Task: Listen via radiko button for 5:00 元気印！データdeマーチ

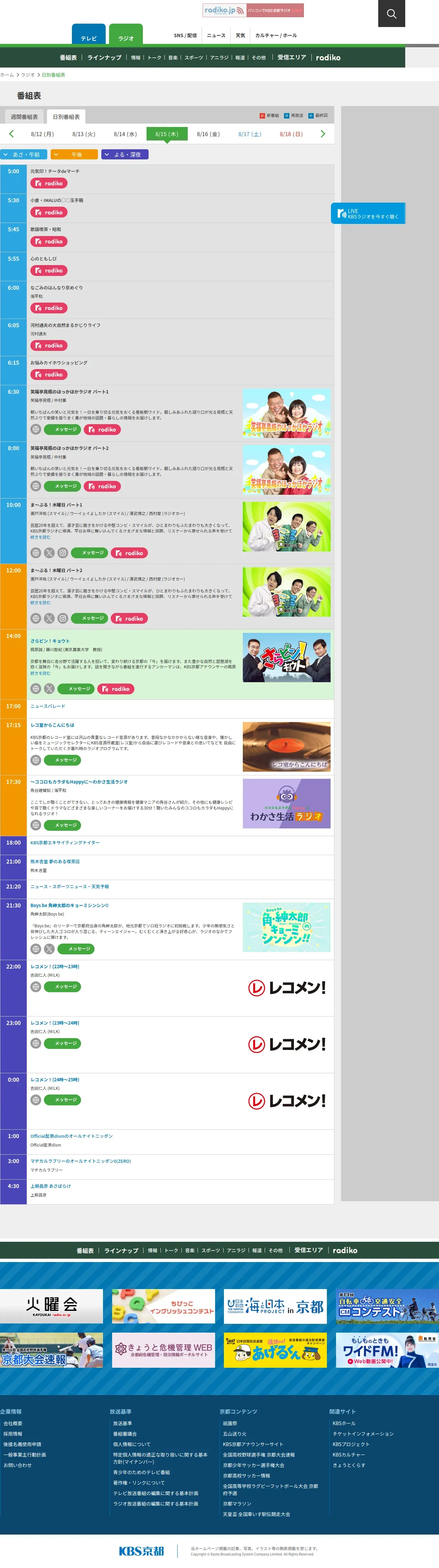Action: coord(49,183)
